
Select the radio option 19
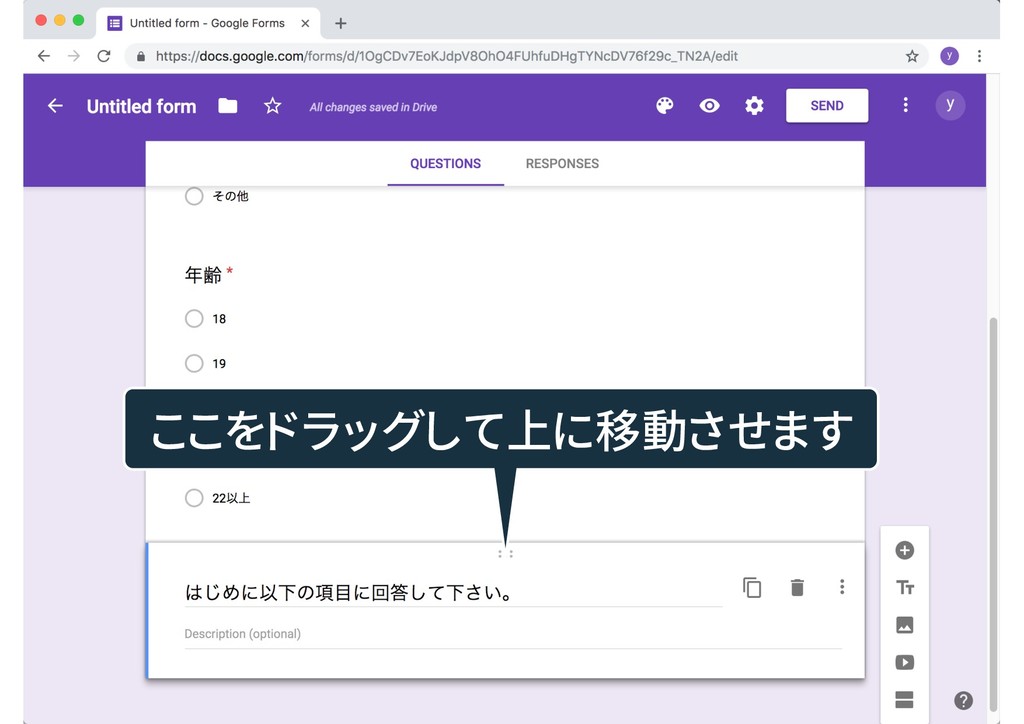click(194, 363)
